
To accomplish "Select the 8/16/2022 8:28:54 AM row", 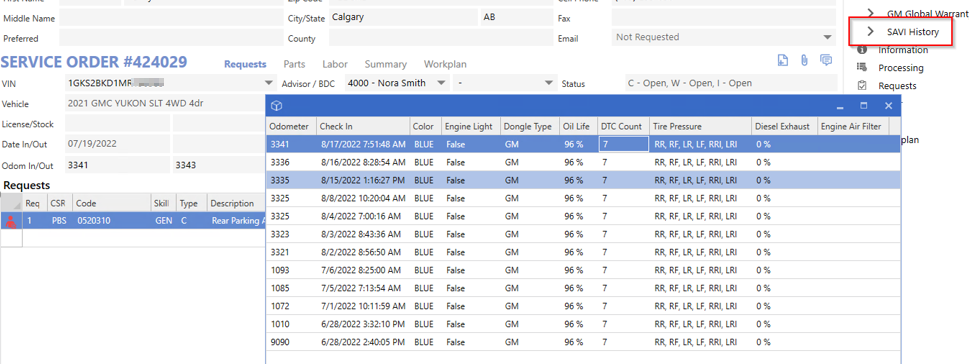I will pyautogui.click(x=583, y=162).
